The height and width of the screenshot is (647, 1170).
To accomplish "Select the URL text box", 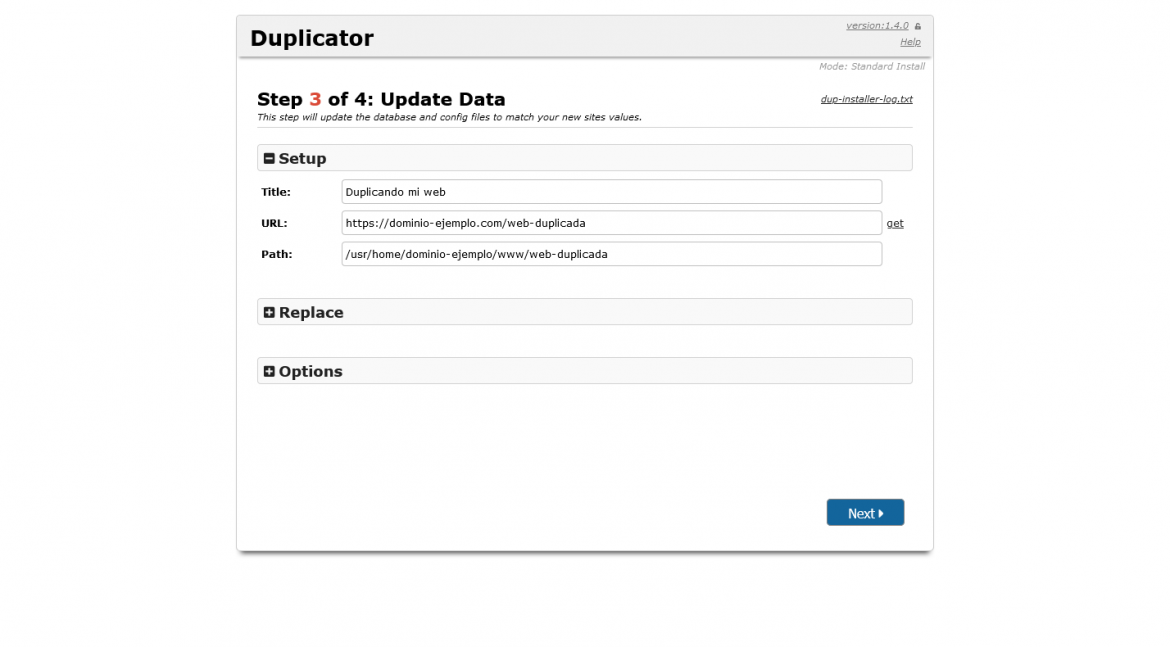I will click(610, 223).
